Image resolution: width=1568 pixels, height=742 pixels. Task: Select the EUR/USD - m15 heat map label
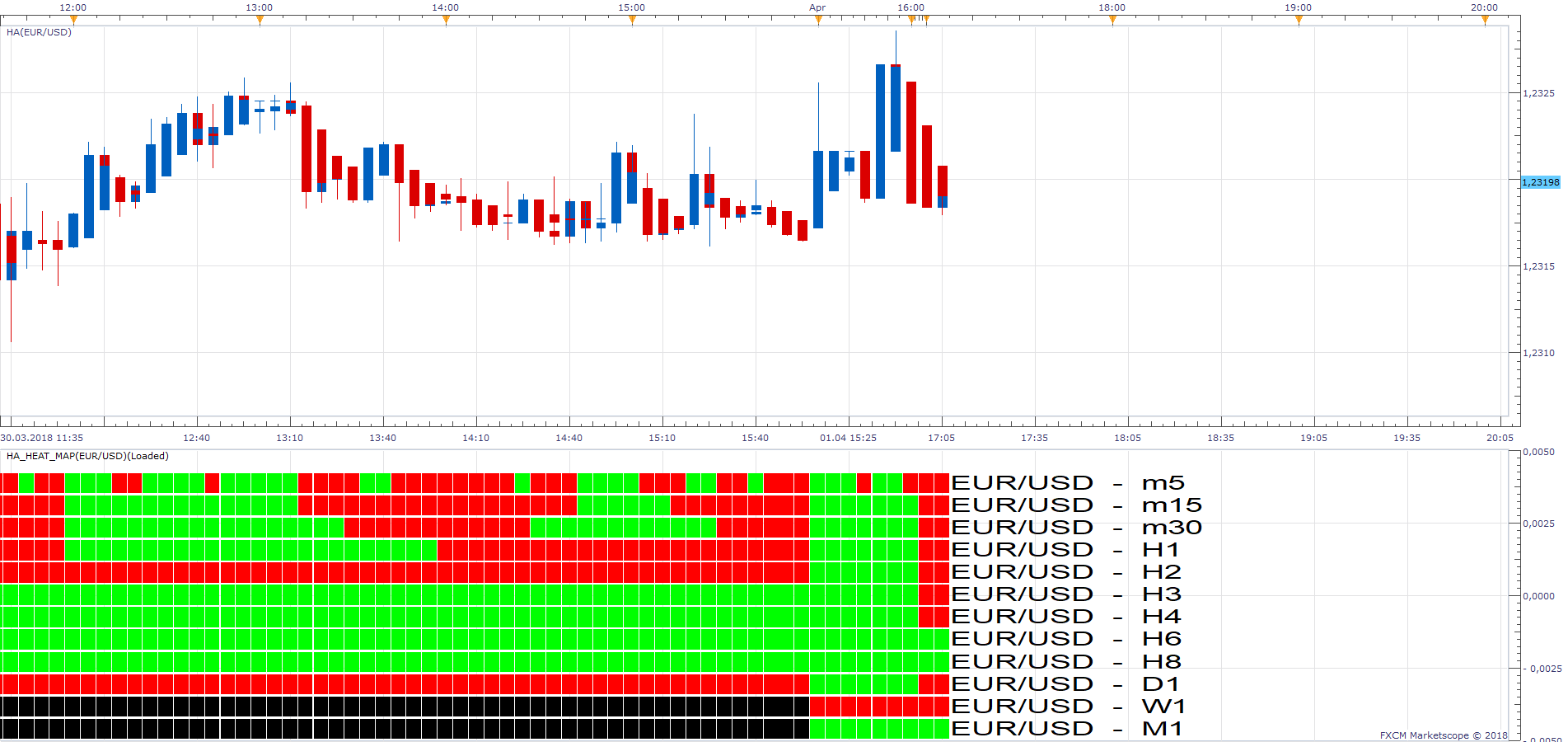click(1077, 505)
